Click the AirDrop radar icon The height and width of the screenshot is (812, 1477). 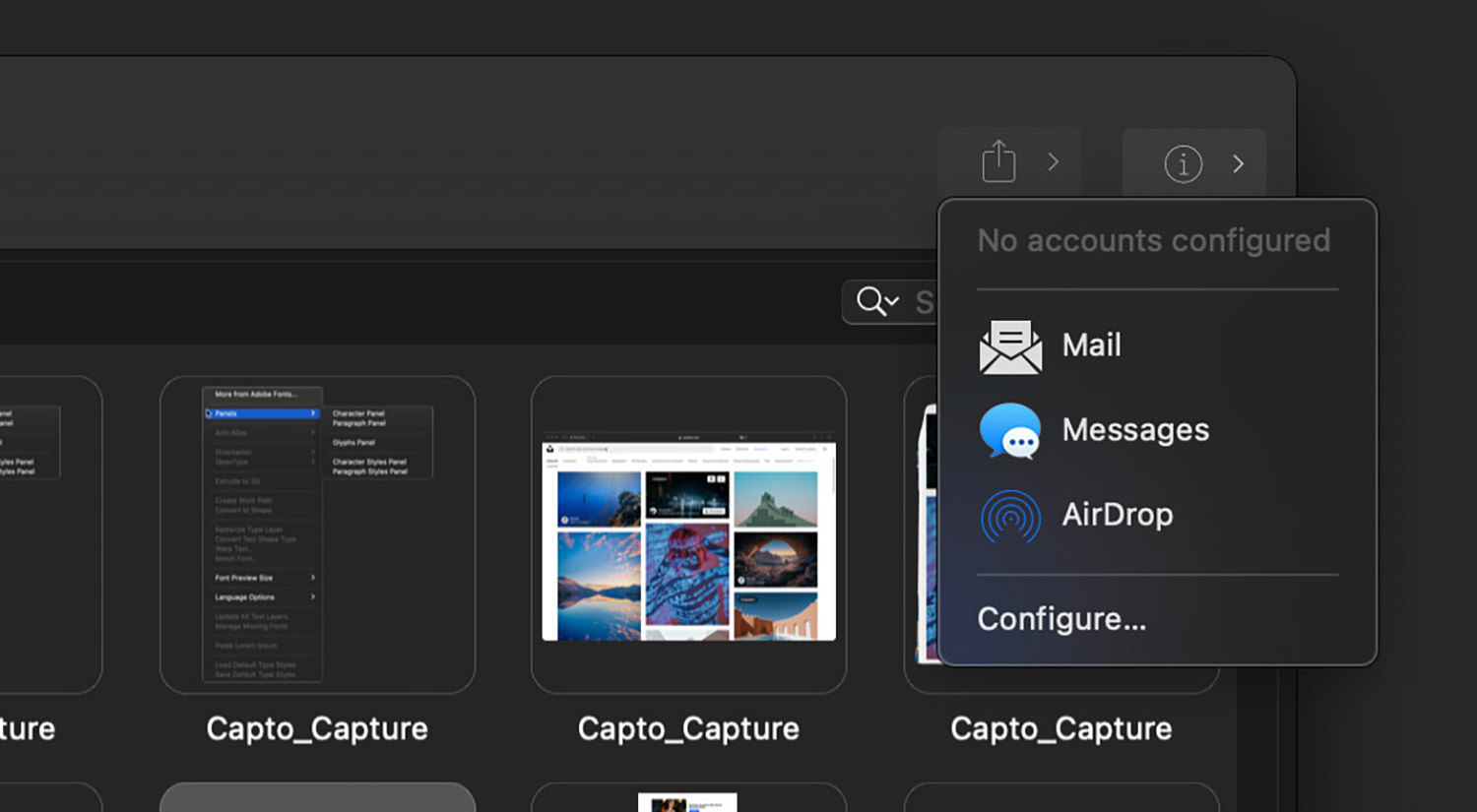pyautogui.click(x=1010, y=517)
